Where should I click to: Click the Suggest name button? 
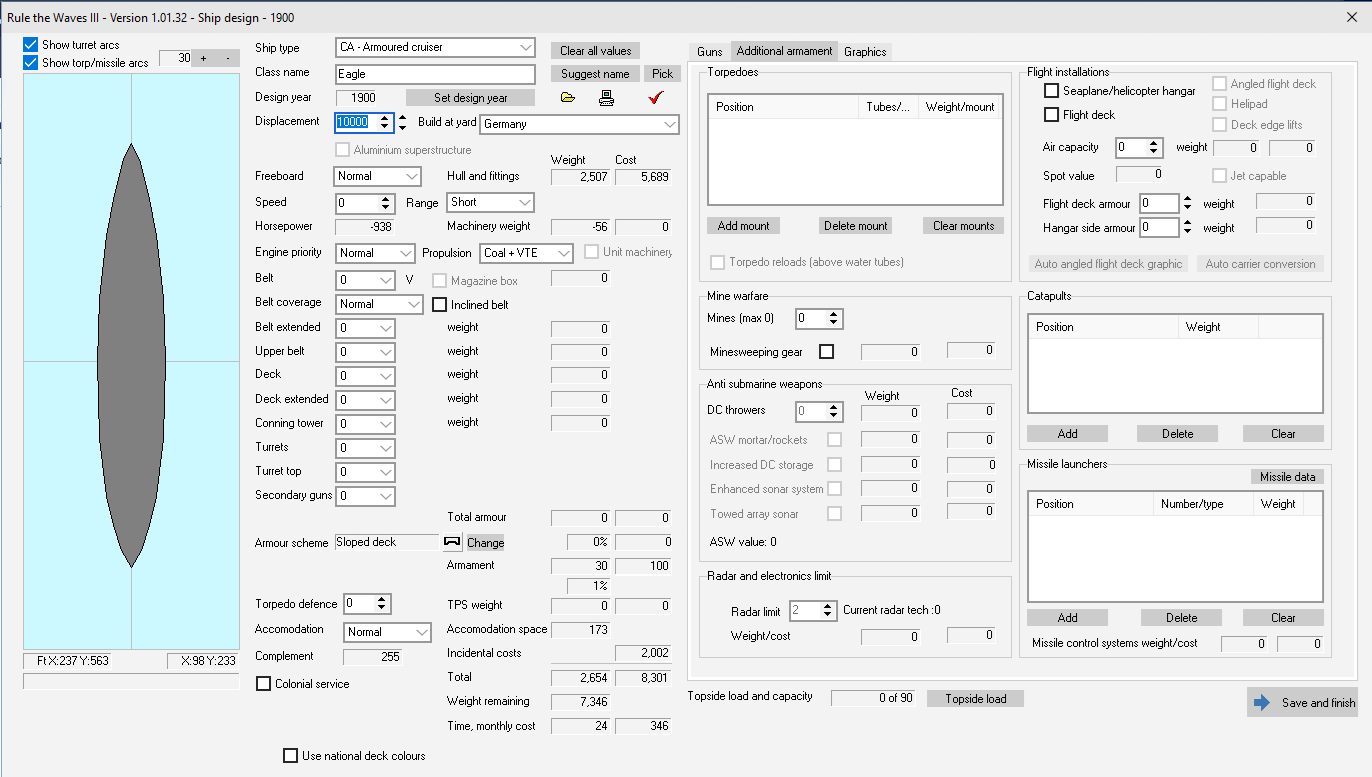pyautogui.click(x=595, y=73)
